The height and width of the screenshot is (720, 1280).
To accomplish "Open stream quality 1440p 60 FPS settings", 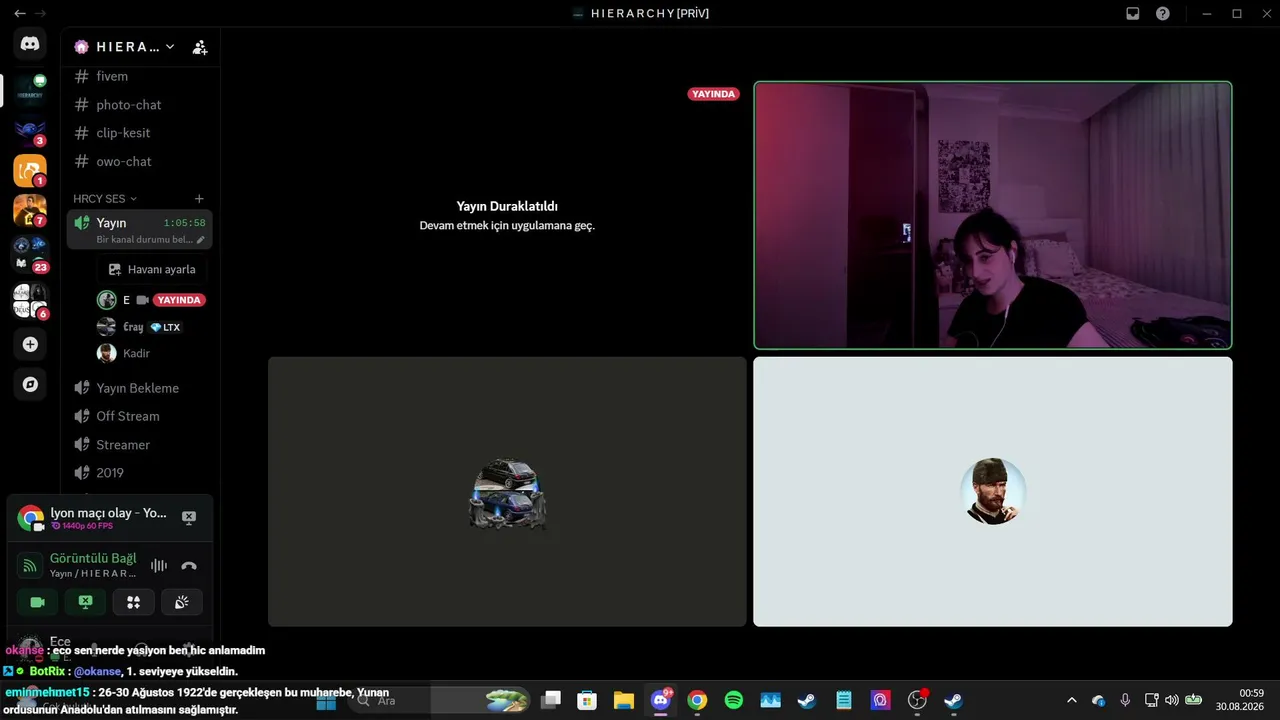I will [82, 526].
